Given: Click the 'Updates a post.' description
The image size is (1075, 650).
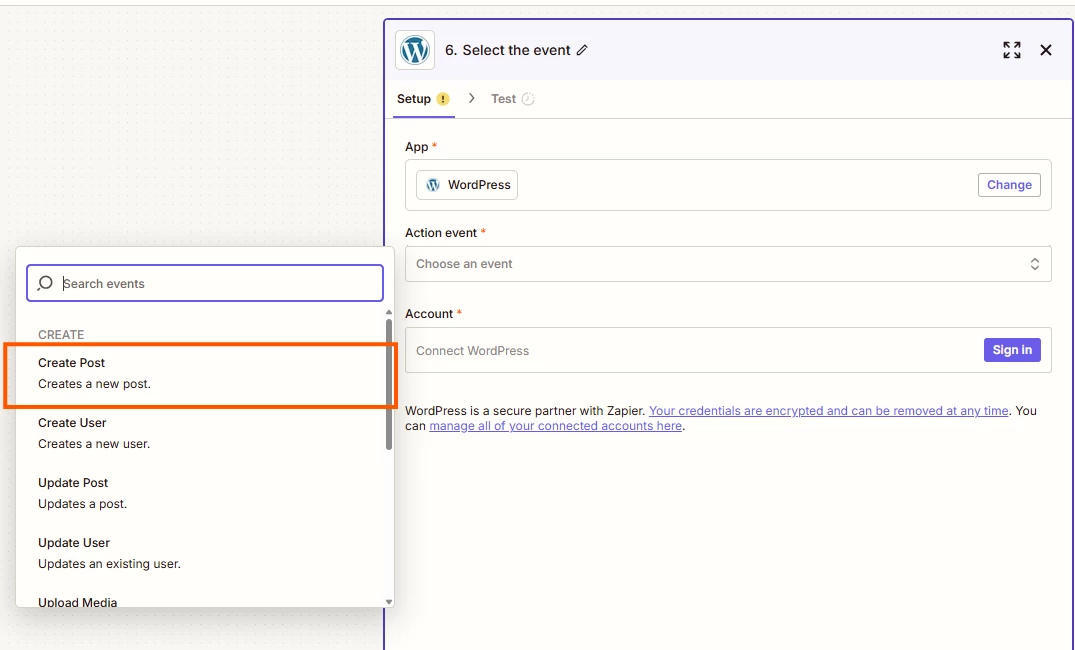Looking at the screenshot, I should click(x=82, y=504).
